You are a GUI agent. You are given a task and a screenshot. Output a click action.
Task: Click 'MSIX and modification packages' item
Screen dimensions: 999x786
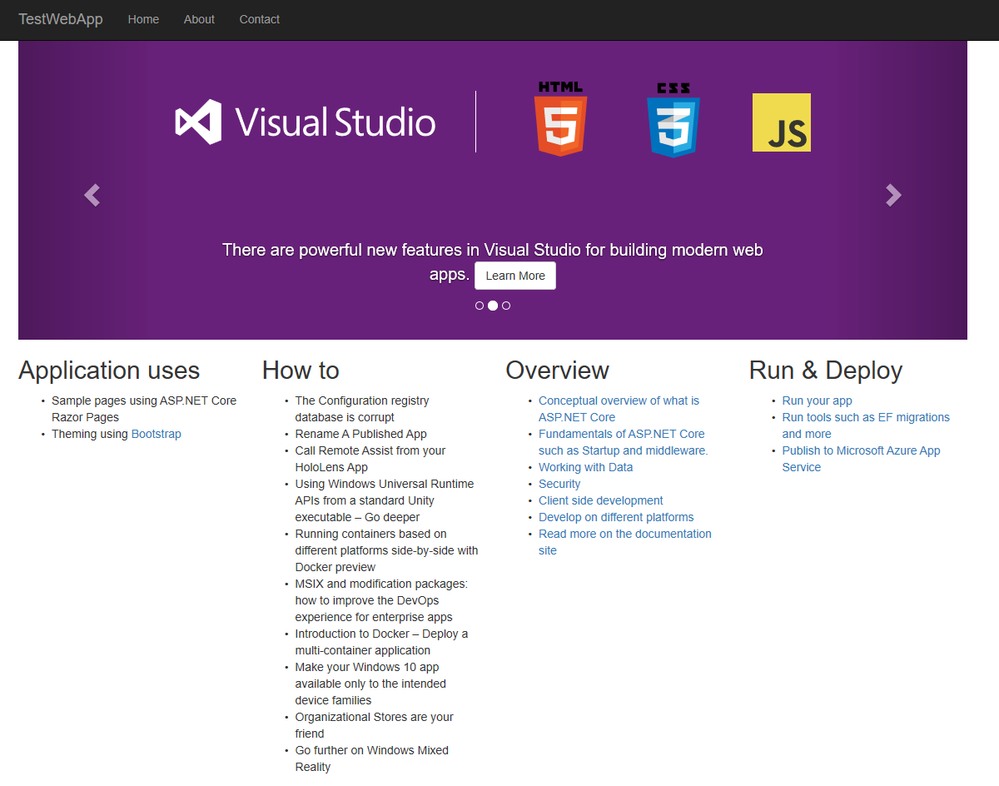coord(381,600)
